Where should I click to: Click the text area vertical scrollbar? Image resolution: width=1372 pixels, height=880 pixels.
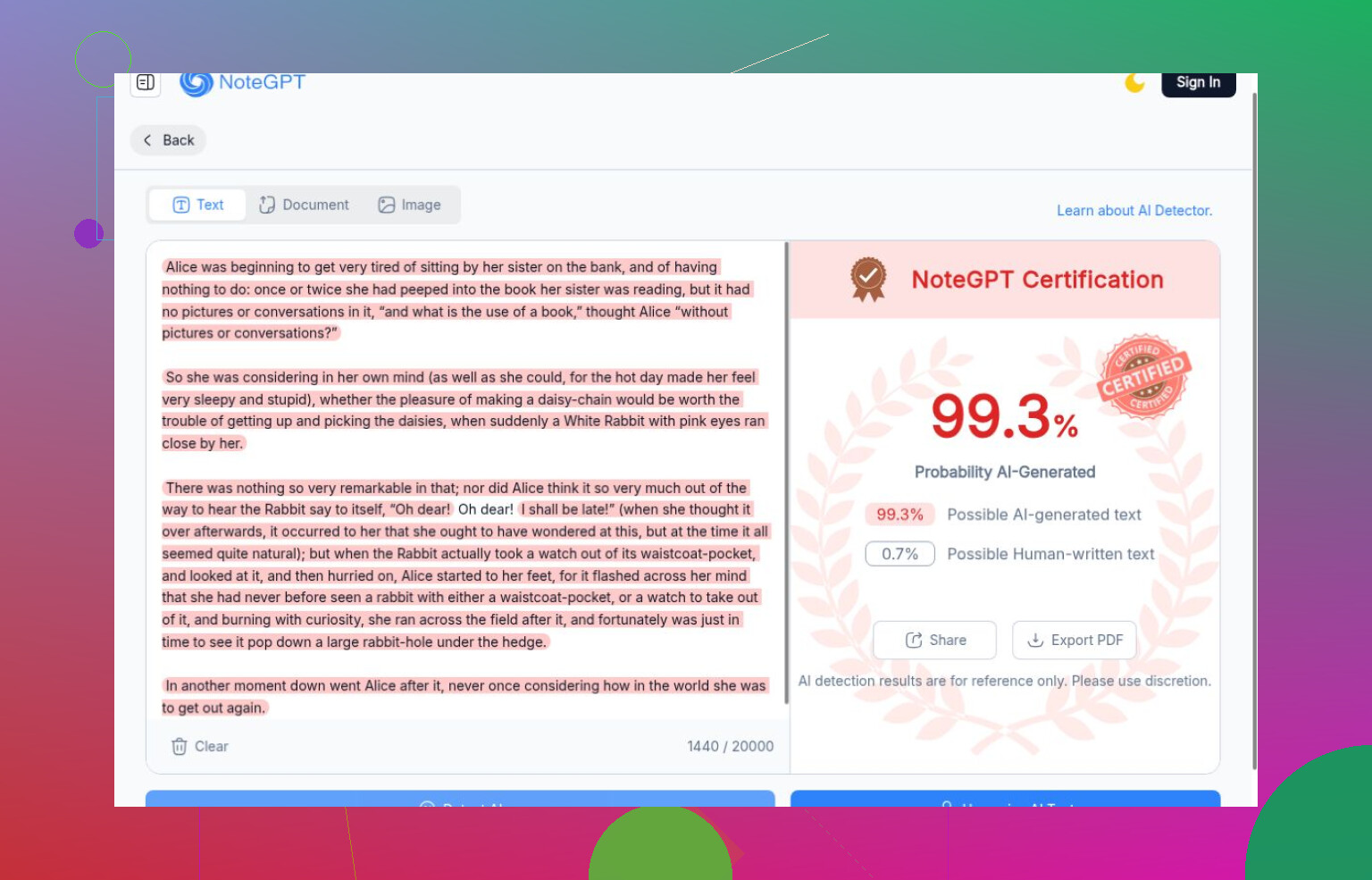coord(786,472)
